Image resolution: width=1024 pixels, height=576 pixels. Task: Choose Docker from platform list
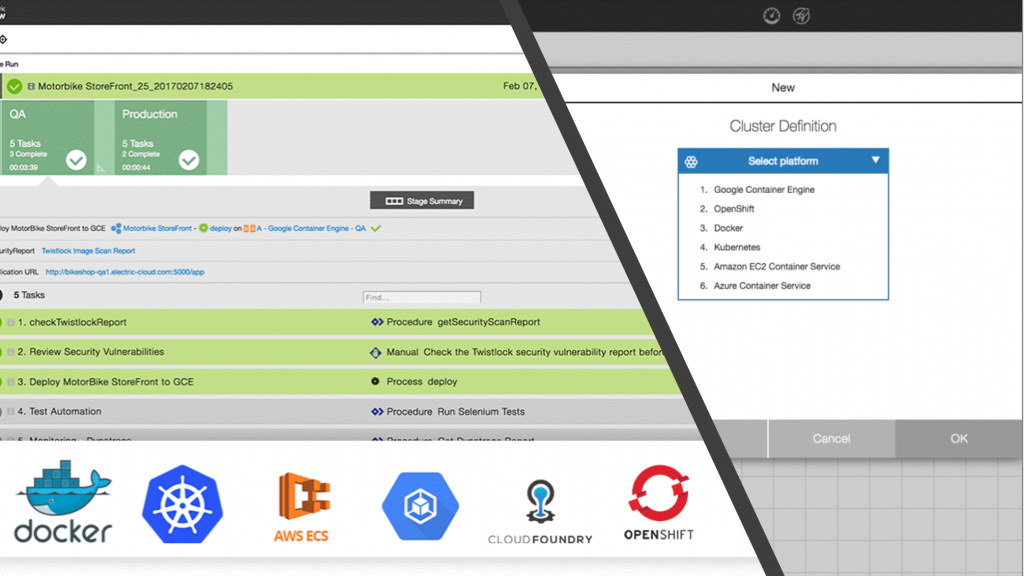coord(728,228)
